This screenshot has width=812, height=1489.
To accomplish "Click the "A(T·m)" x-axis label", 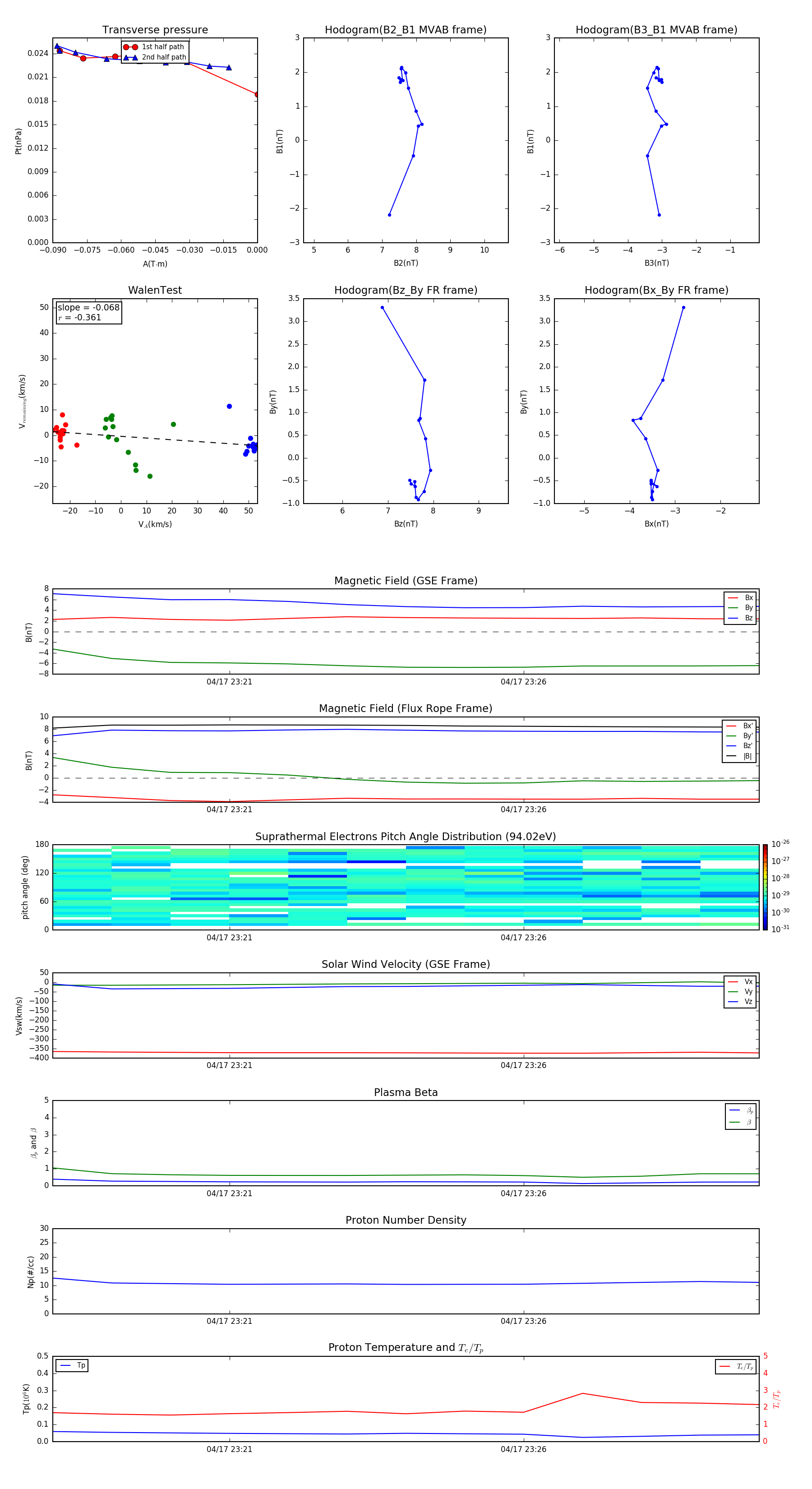I will pyautogui.click(x=155, y=264).
